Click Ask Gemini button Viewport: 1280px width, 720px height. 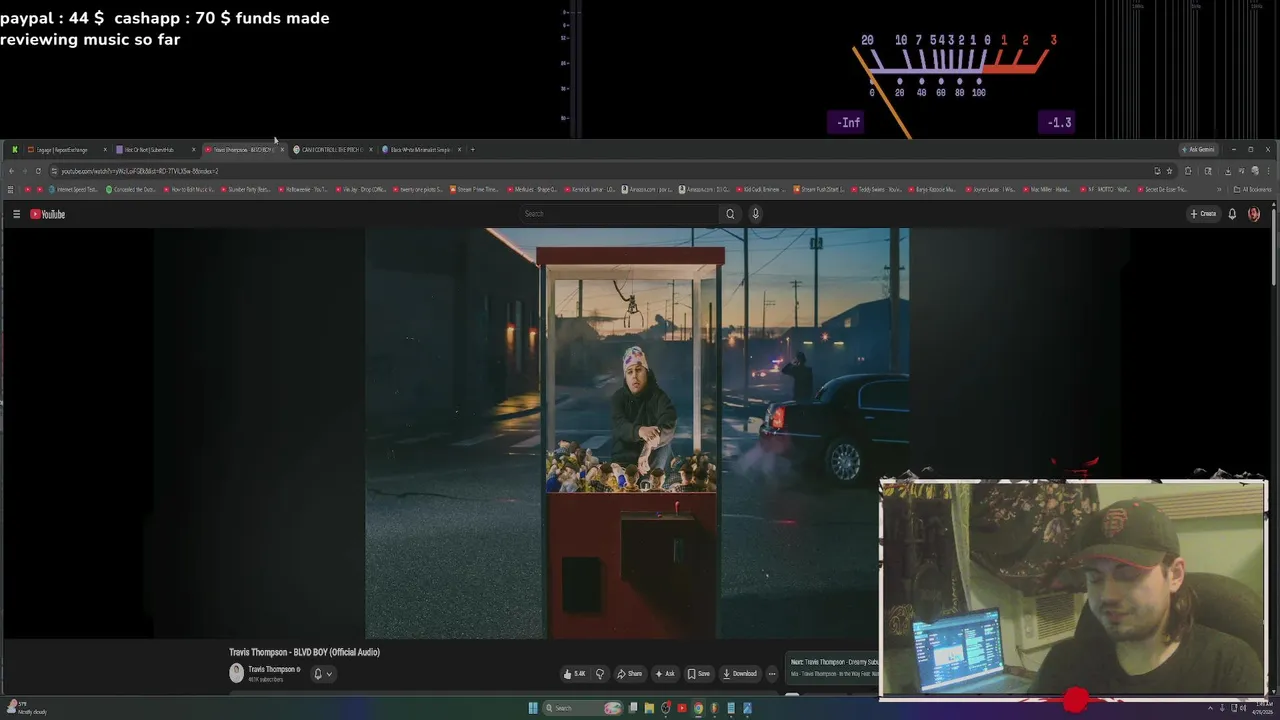point(1198,150)
